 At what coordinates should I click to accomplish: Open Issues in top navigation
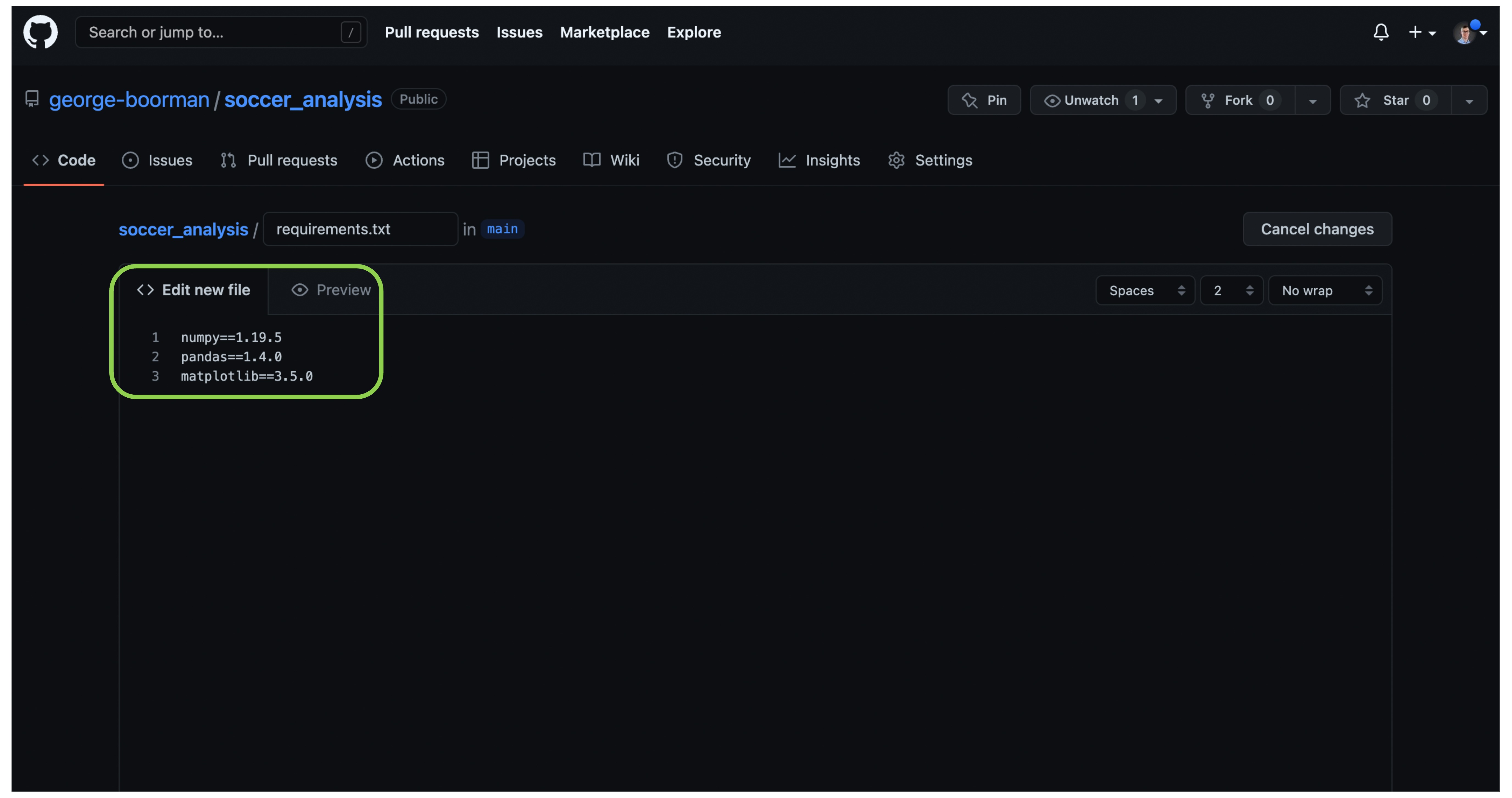point(519,32)
